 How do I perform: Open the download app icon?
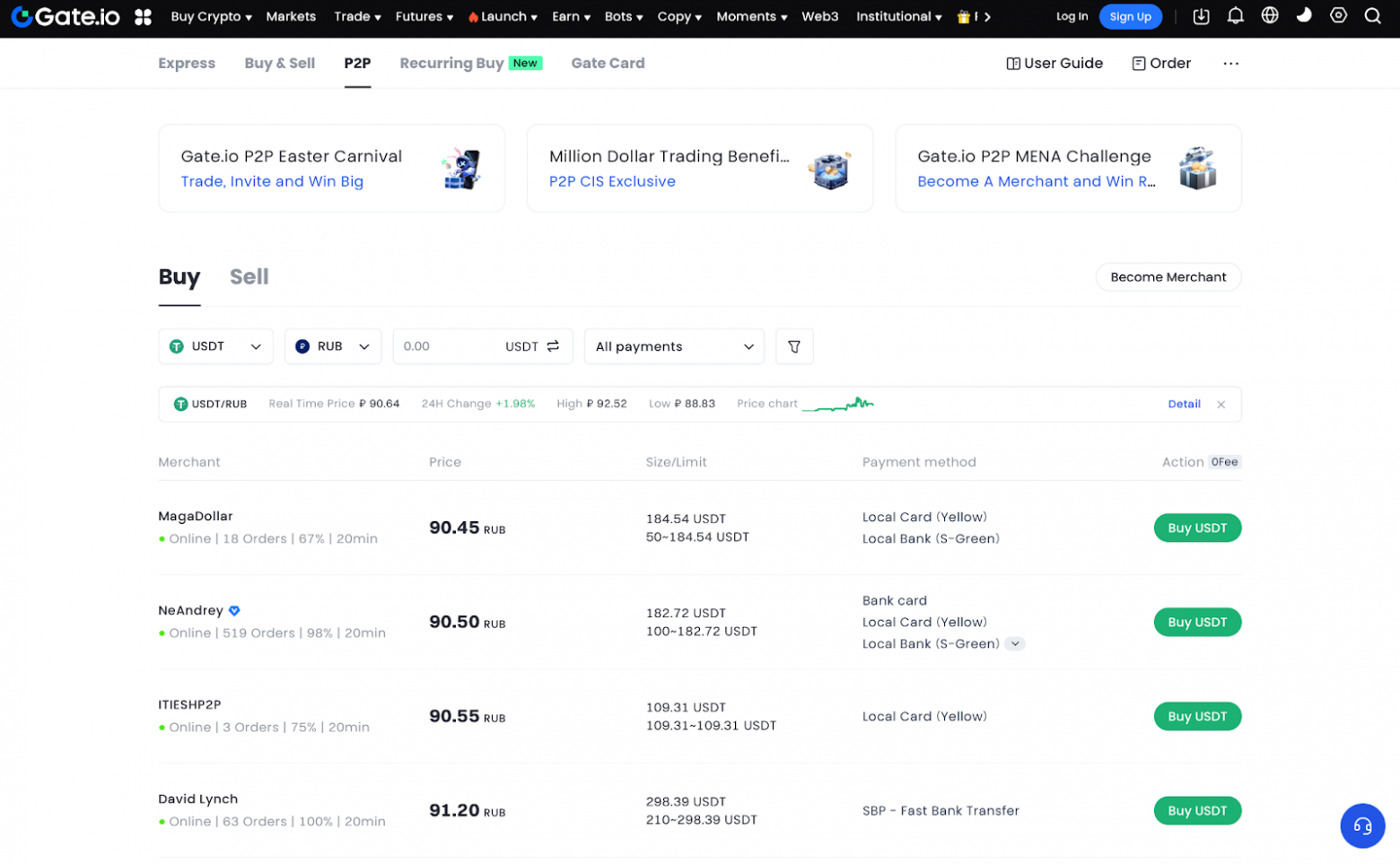tap(1201, 16)
